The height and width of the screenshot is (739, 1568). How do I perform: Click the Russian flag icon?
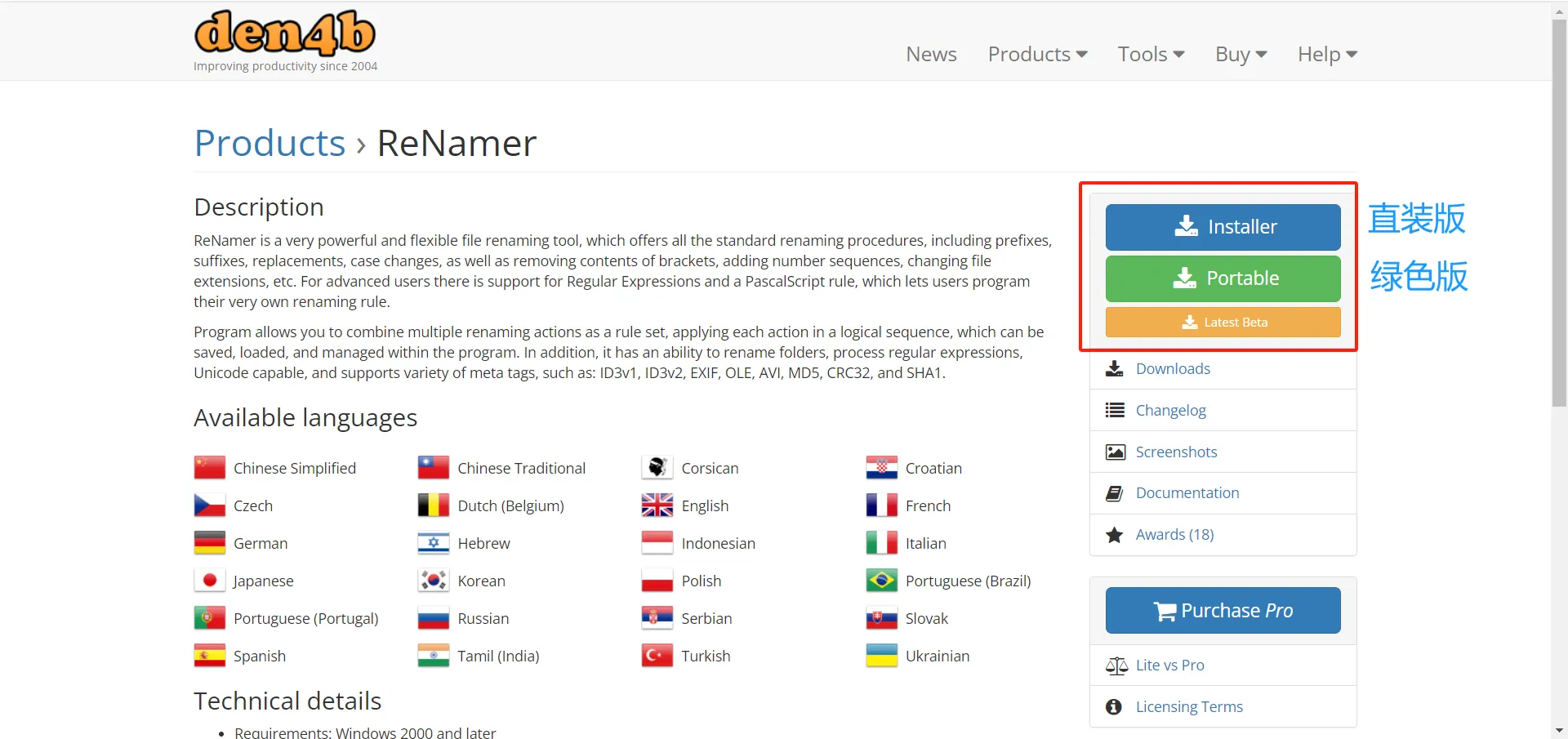pos(434,618)
